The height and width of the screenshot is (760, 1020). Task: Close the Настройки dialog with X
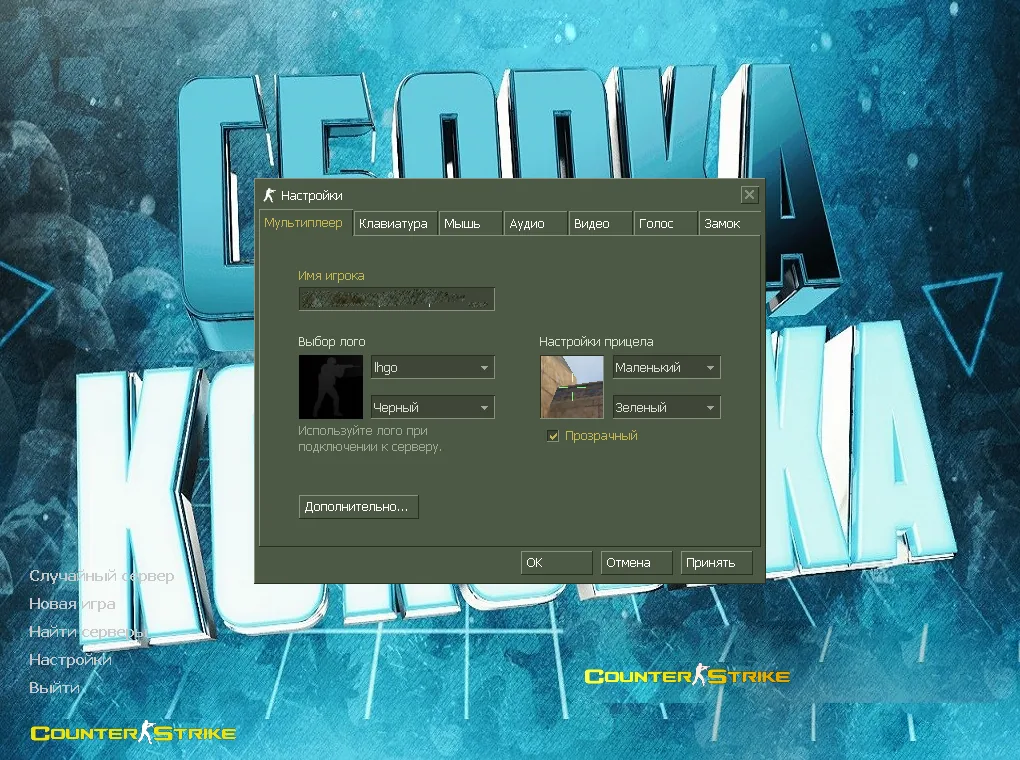(749, 195)
